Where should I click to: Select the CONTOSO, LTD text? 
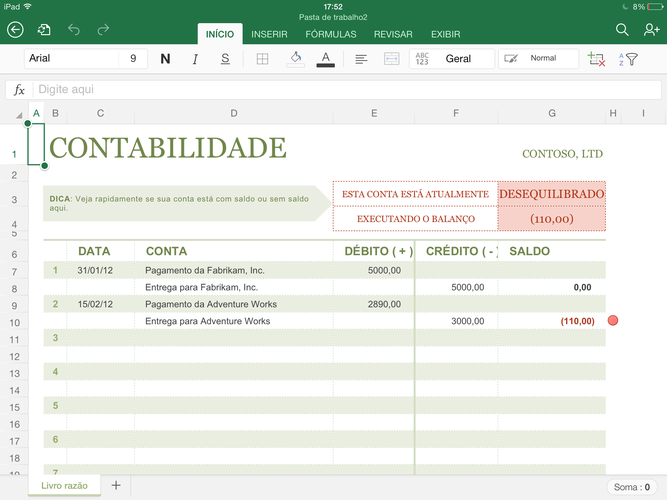(x=562, y=154)
